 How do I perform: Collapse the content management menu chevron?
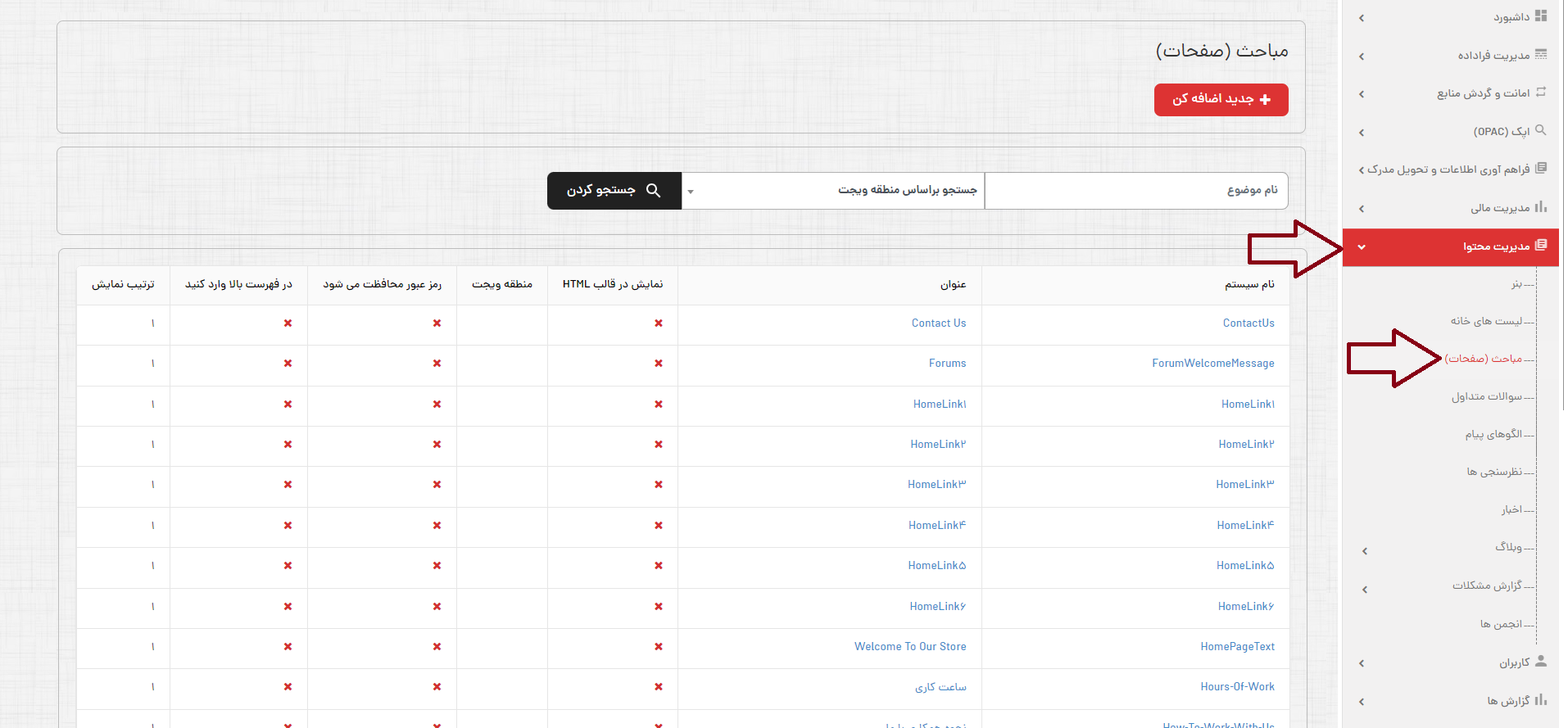click(1362, 246)
